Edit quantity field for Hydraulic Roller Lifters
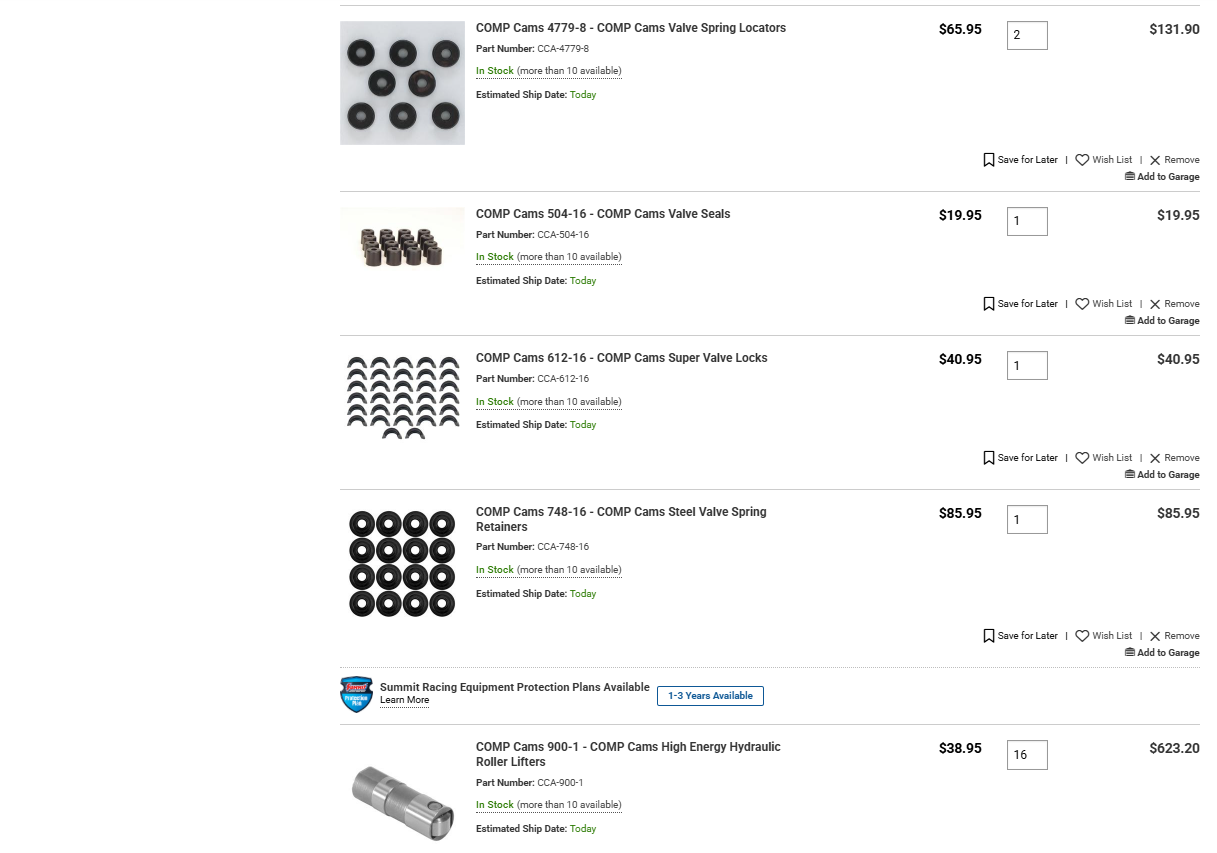Screen dimensions: 1217x853 click(1026, 755)
